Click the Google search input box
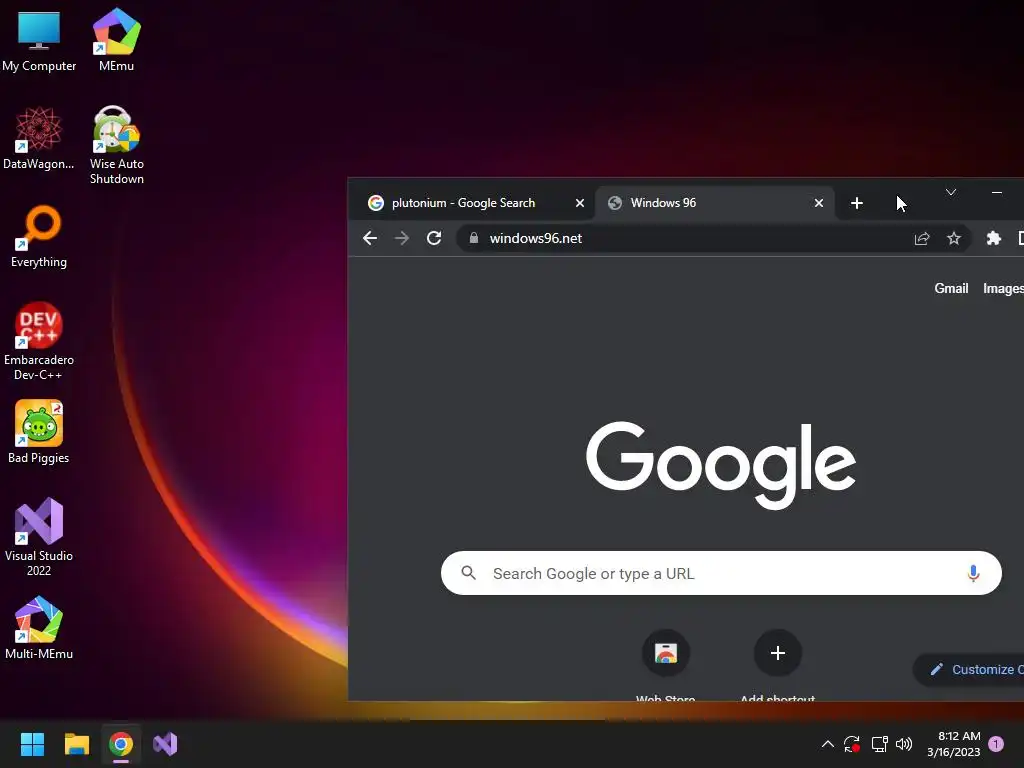The width and height of the screenshot is (1024, 768). [x=721, y=573]
